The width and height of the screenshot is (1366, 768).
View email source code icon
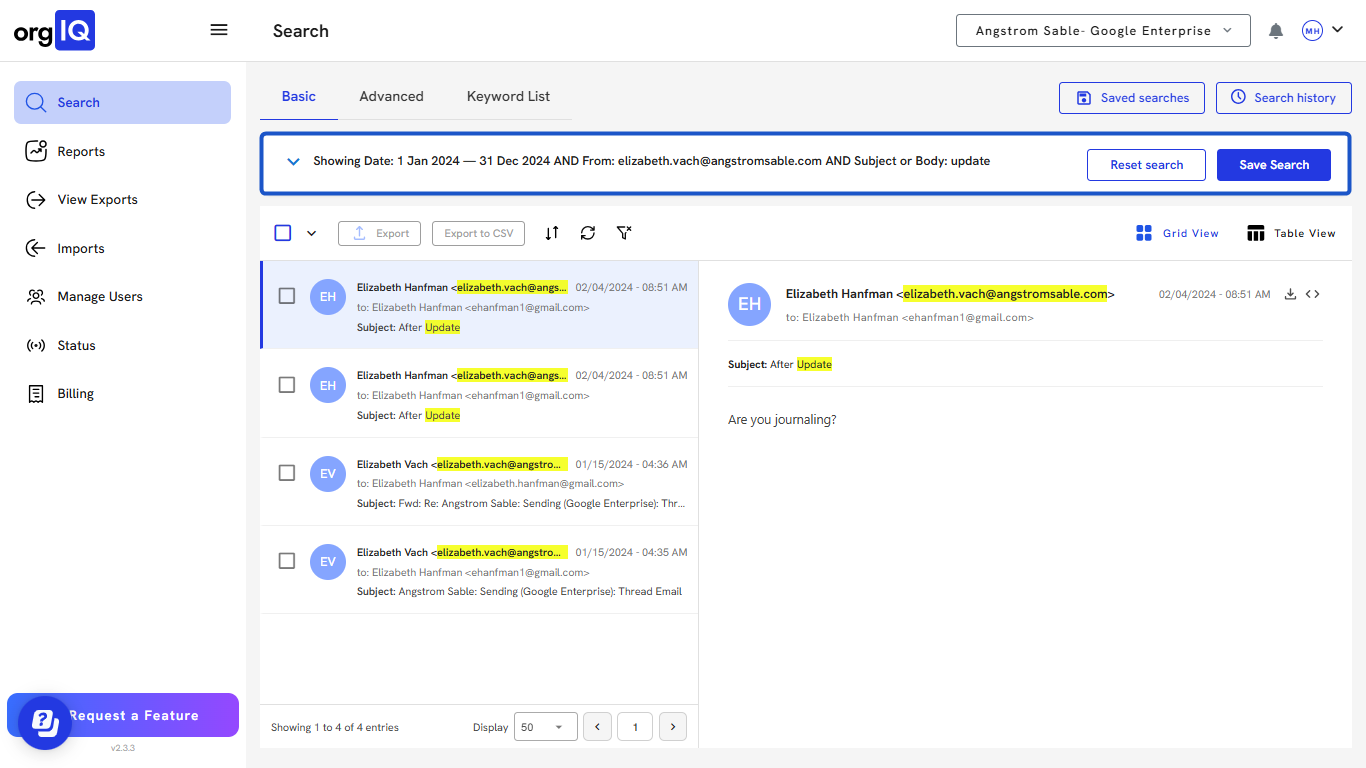pos(1312,294)
